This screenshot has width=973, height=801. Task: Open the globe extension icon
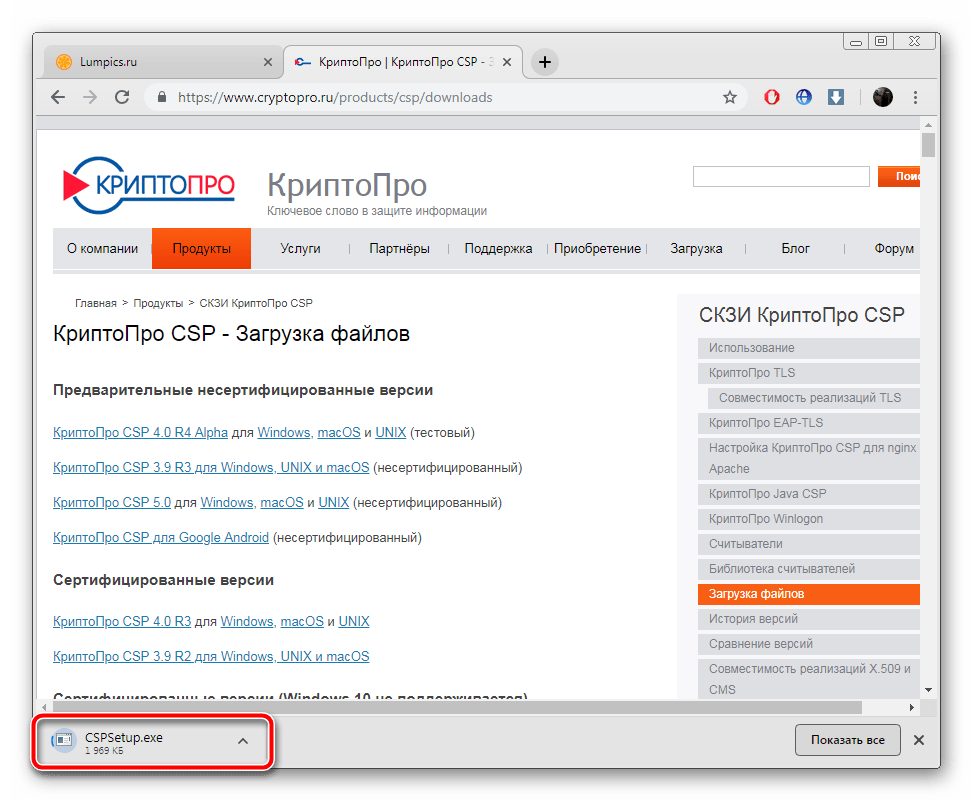804,97
